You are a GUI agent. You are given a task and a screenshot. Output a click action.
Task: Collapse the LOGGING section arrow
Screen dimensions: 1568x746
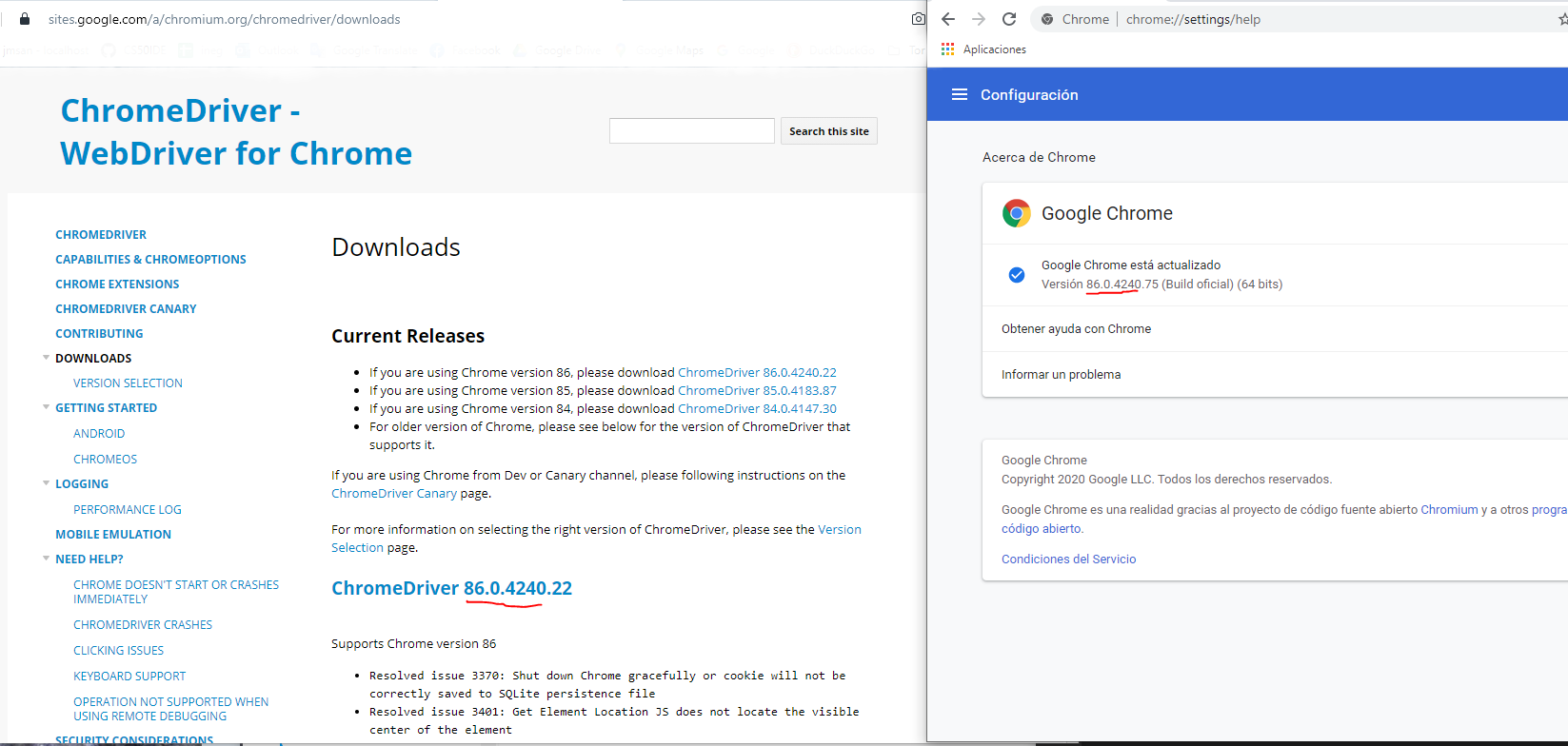46,483
